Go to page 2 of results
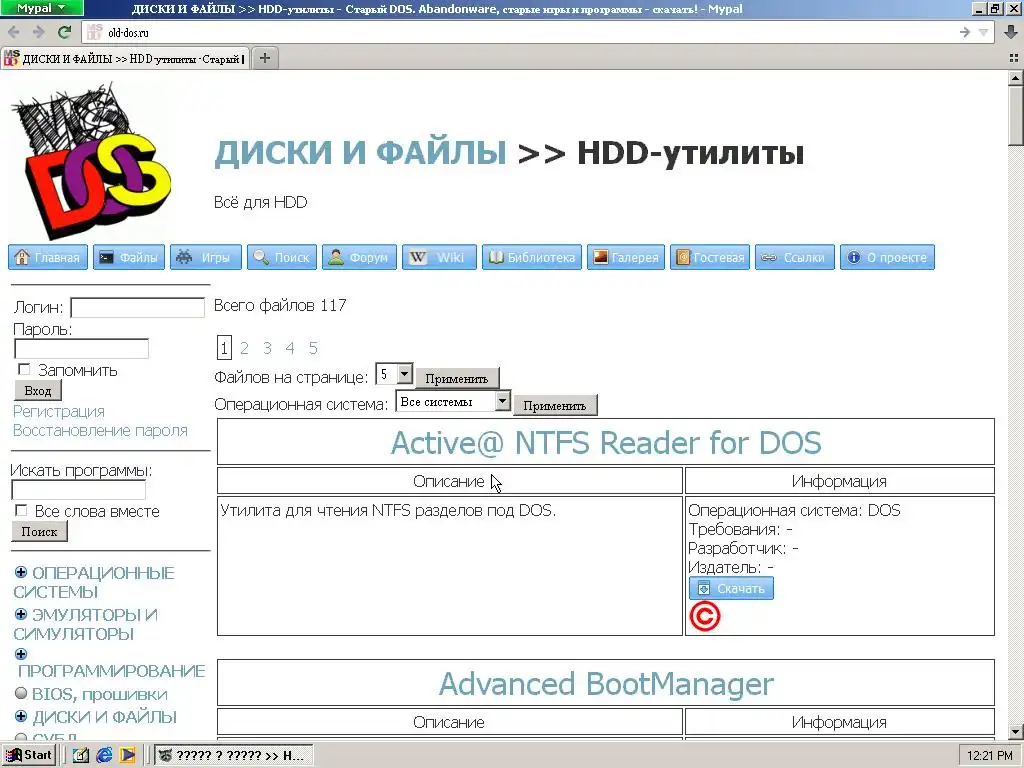 [x=244, y=348]
